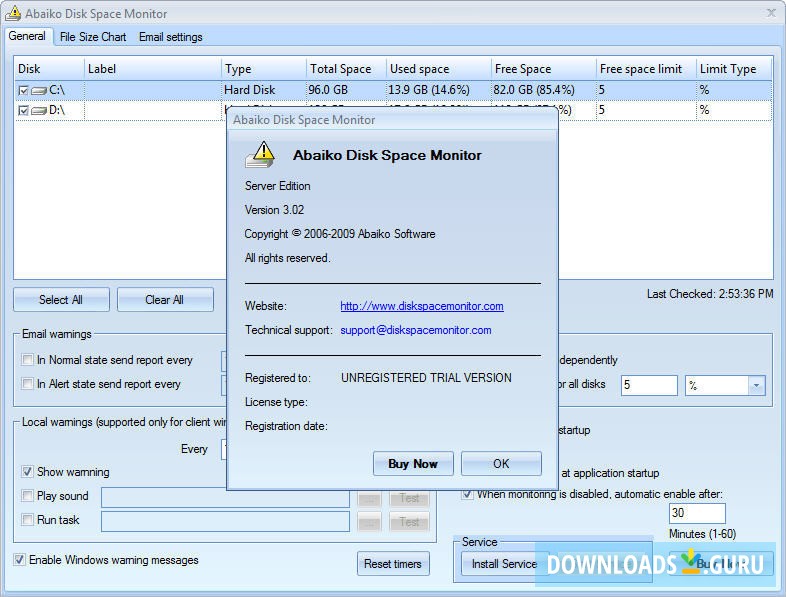Click the Install Service button
The width and height of the screenshot is (786, 597).
coord(504,564)
